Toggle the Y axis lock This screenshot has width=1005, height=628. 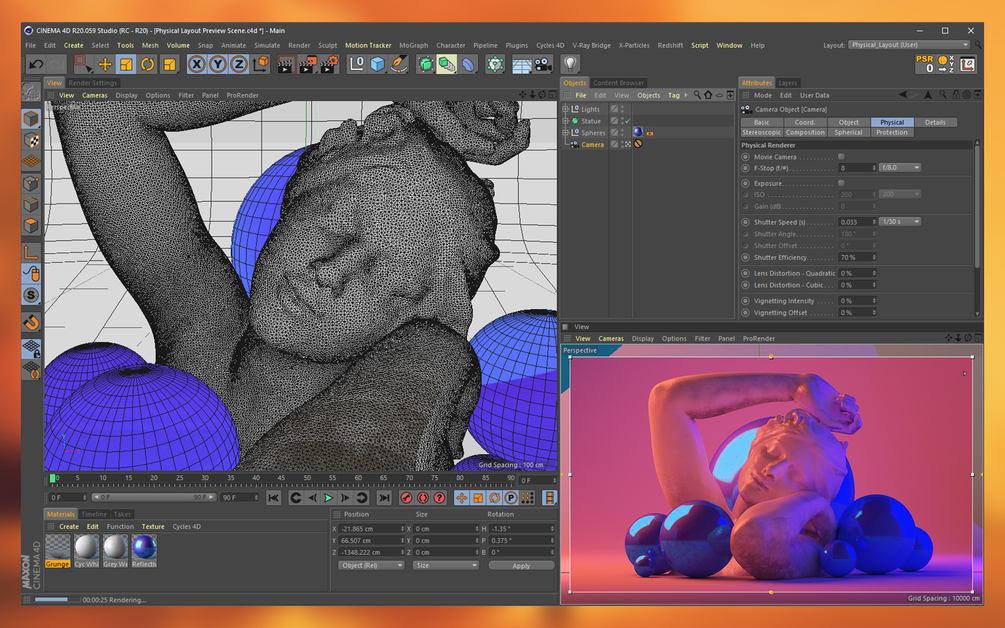coord(218,64)
